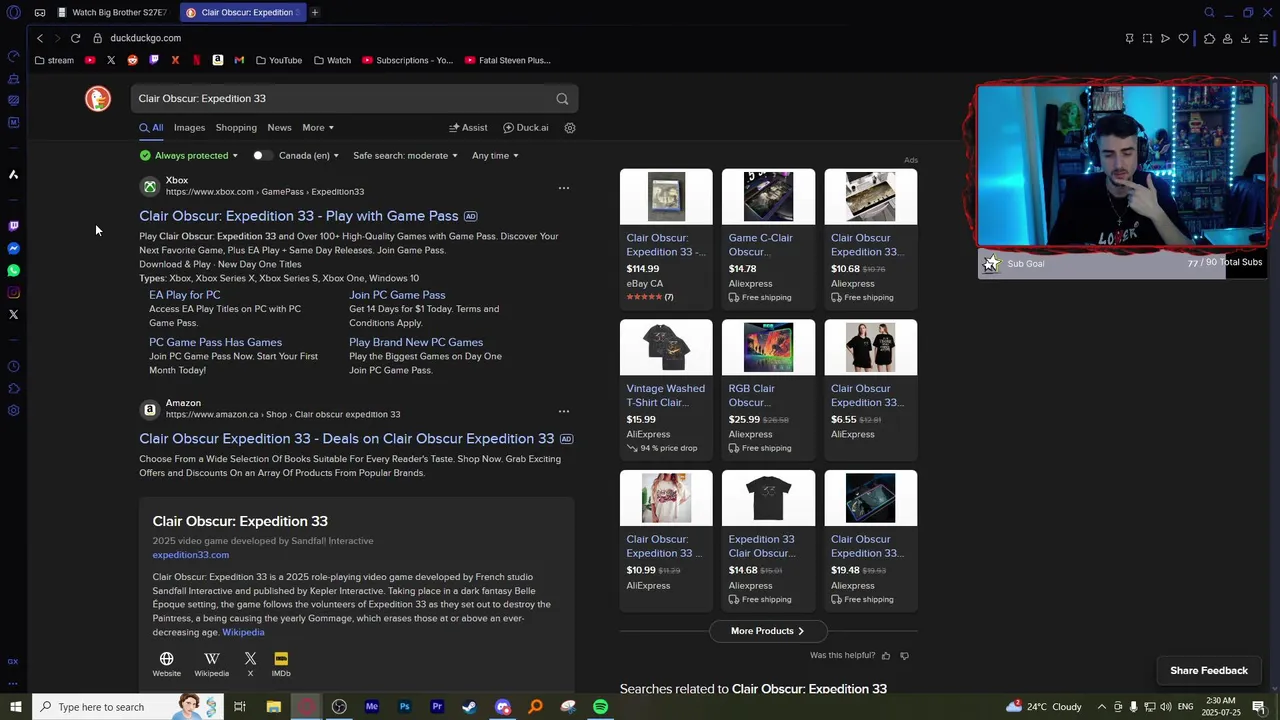Switch to the News tab
This screenshot has height=720, width=1280.
[x=279, y=128]
